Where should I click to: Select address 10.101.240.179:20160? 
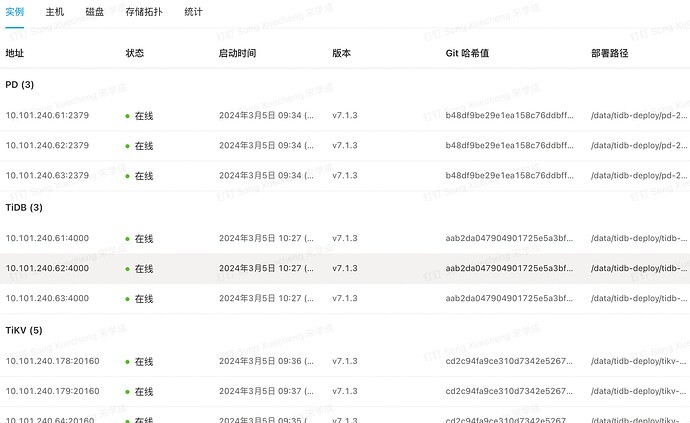pos(52,391)
